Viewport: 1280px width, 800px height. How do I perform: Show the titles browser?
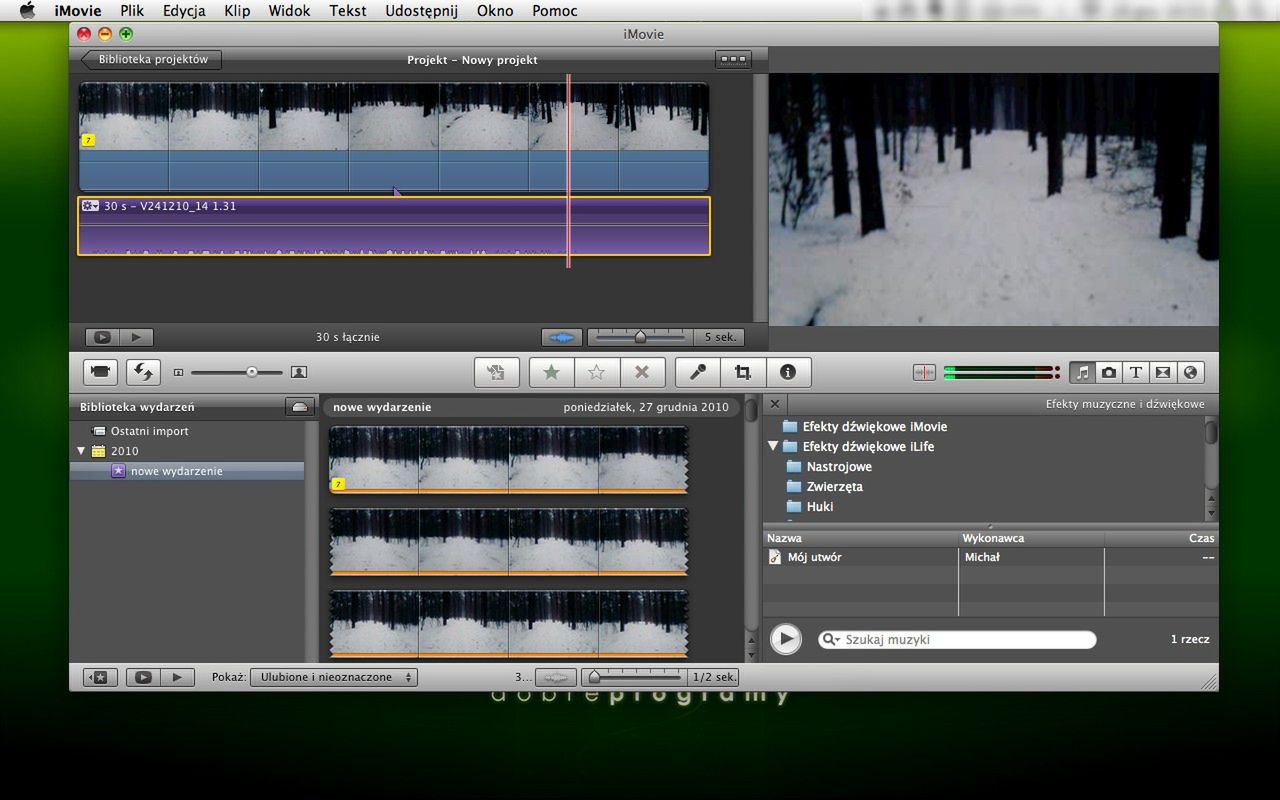coord(1136,372)
